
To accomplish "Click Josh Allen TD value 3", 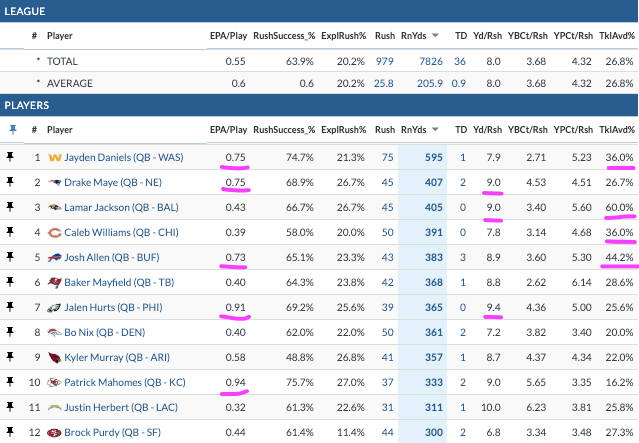I will (x=463, y=257).
